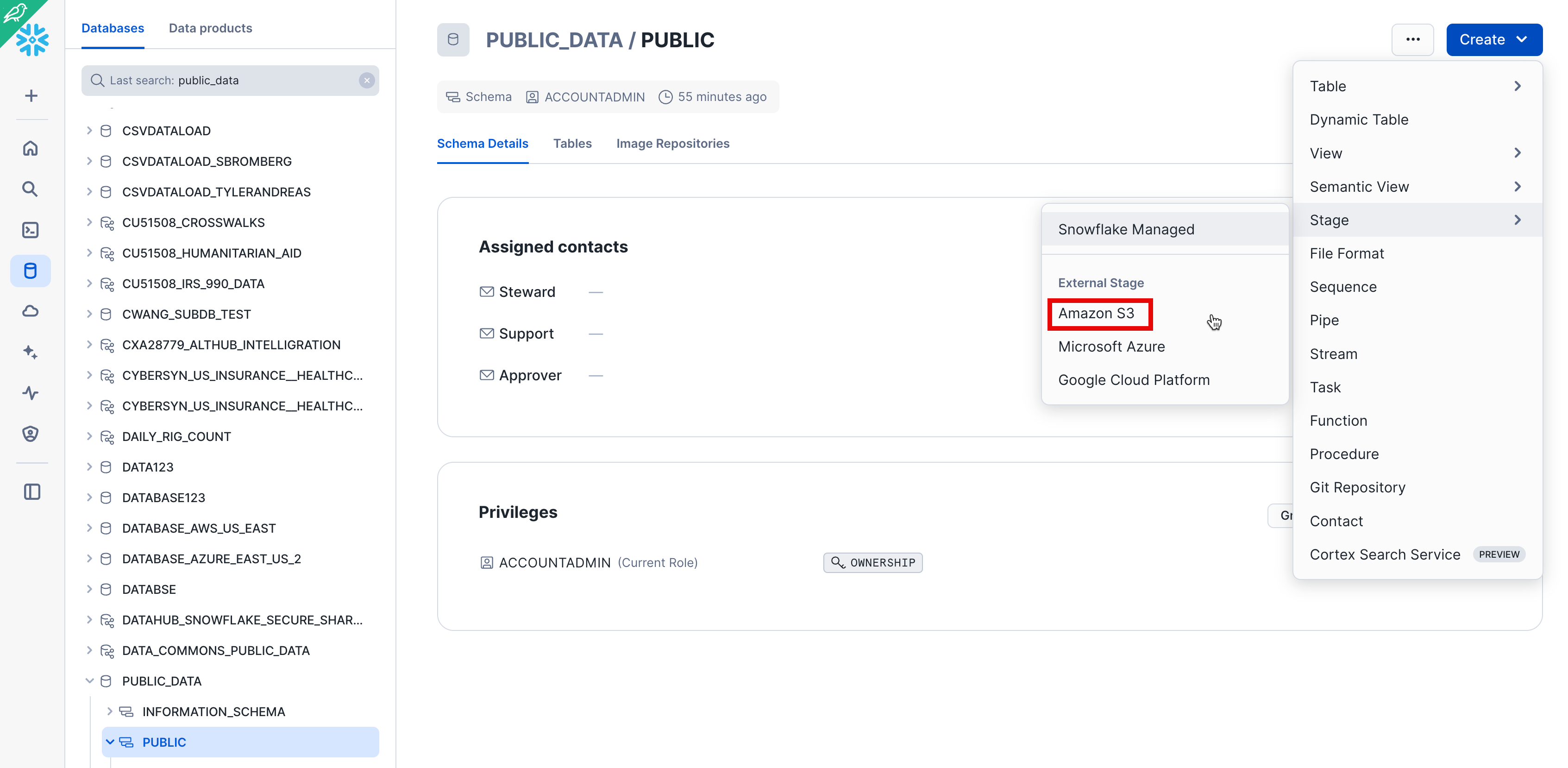Image resolution: width=1568 pixels, height=768 pixels.
Task: Open the Admin shield icon
Action: (x=31, y=434)
